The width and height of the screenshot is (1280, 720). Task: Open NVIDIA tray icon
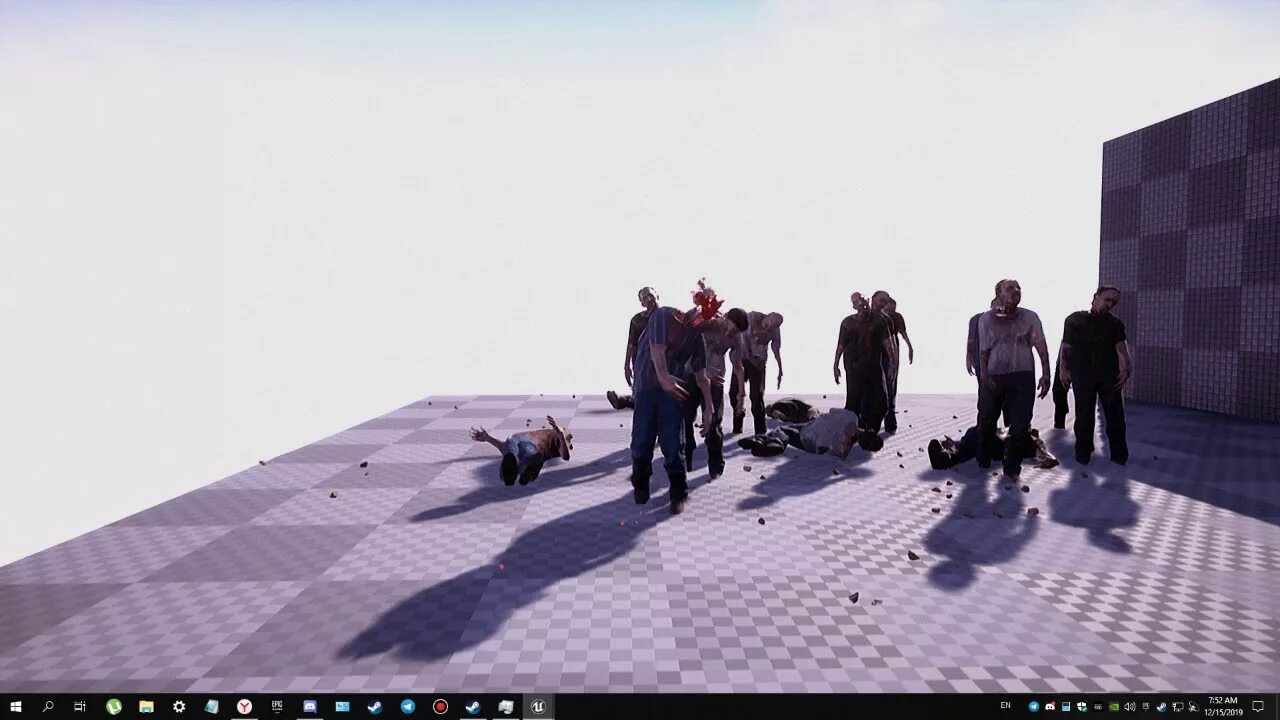pos(1114,707)
